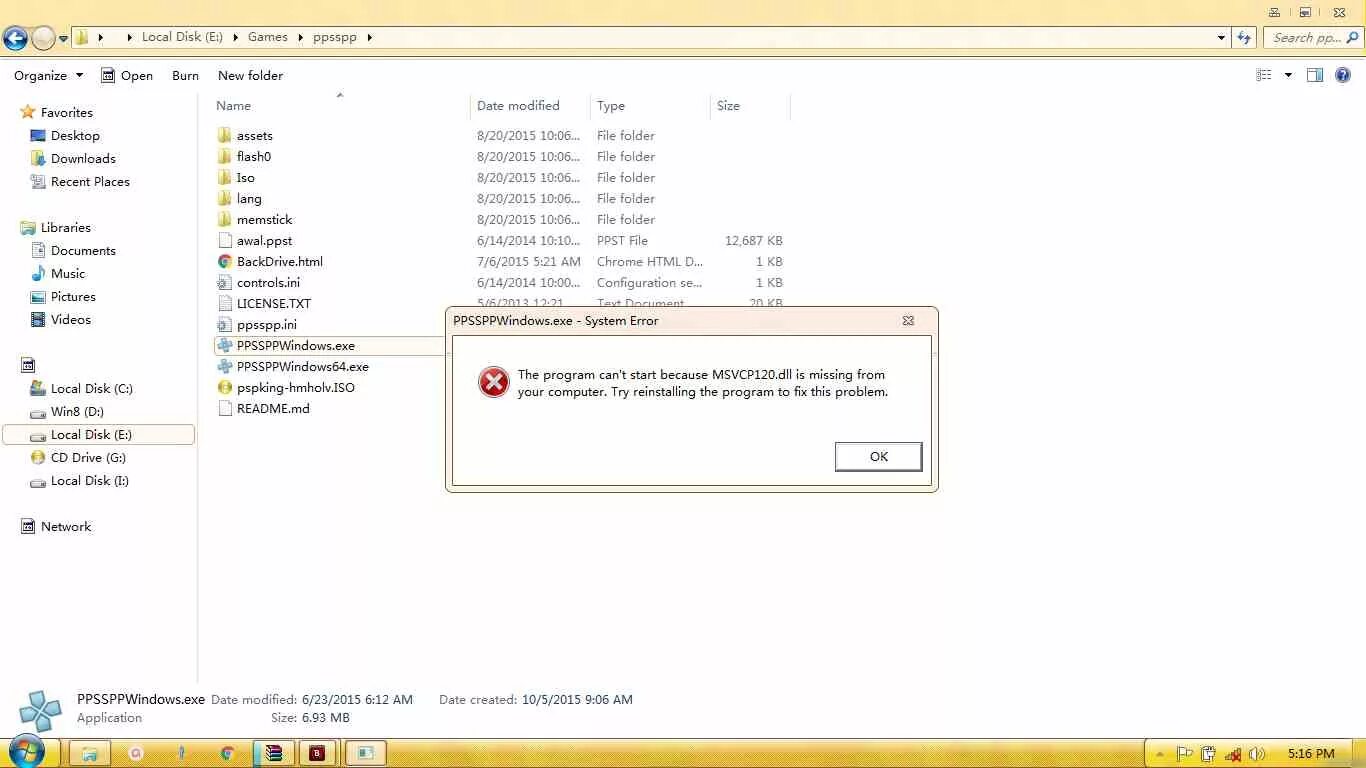
Task: Click the Back navigation arrow
Action: [x=15, y=38]
